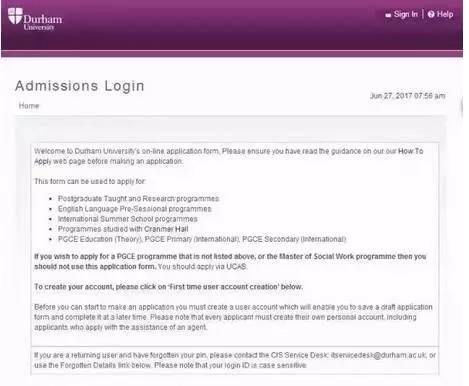Select the English Language Pre-Sessional programmes bullet
Viewport: 469px width, 386px height.
[135, 209]
